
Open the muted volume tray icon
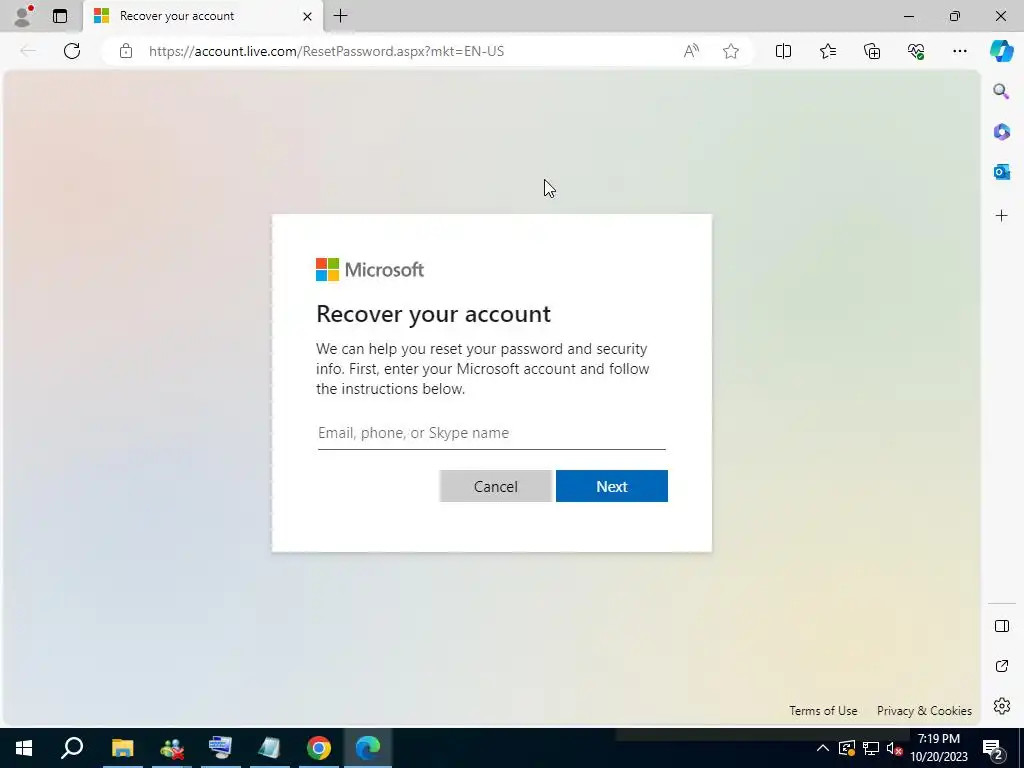pyautogui.click(x=894, y=748)
